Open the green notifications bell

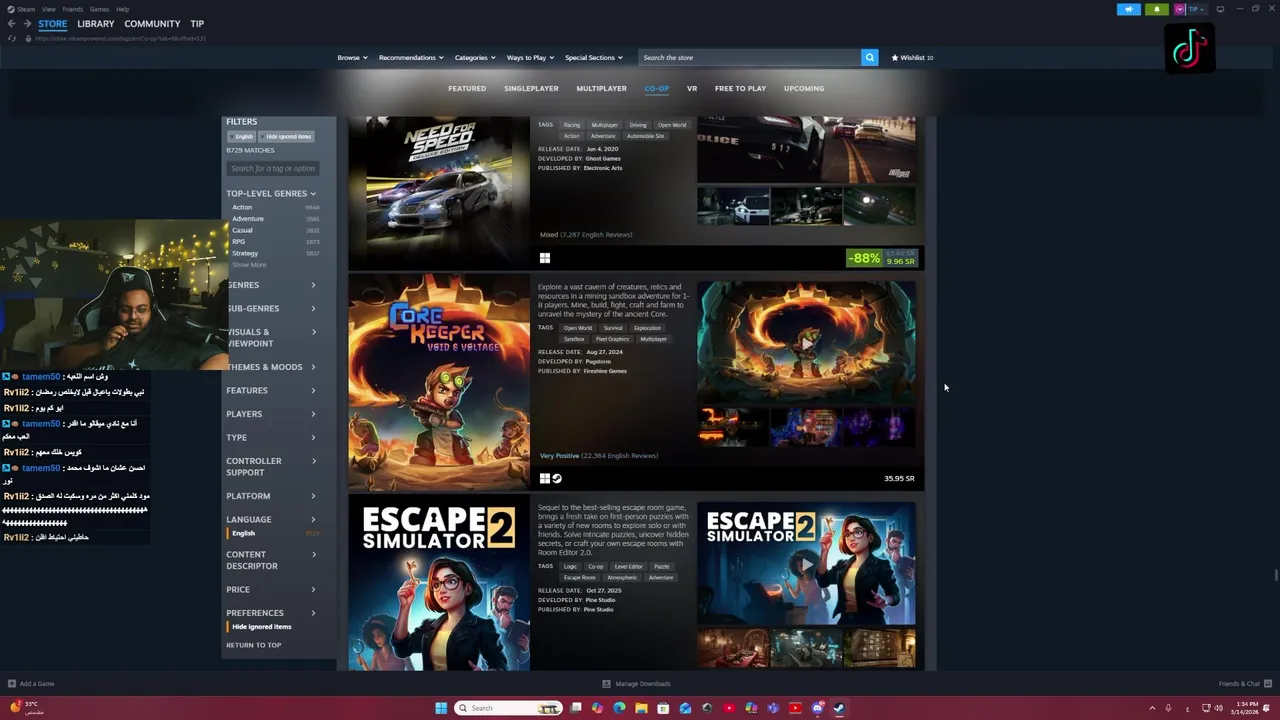pos(1157,9)
